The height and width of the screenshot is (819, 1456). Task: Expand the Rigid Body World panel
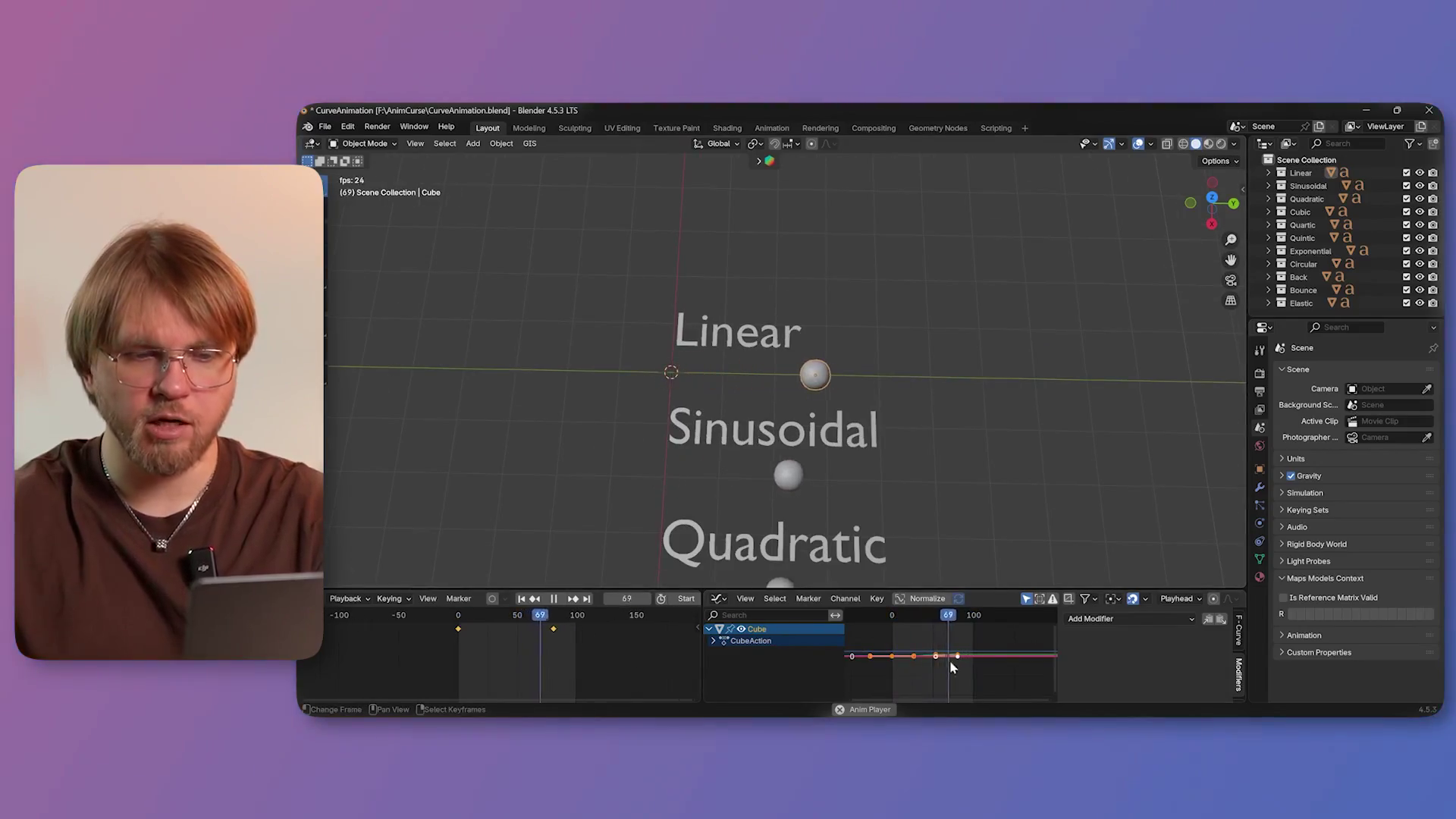(x=1316, y=544)
